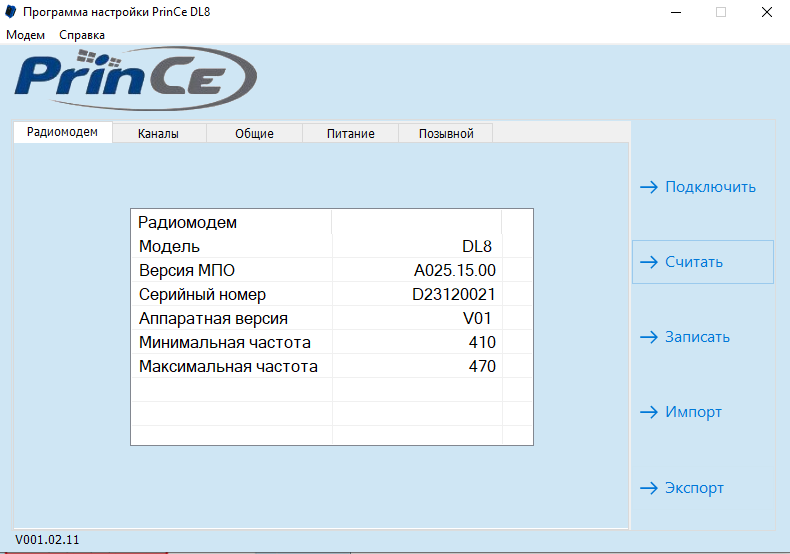Select the Максимальная частота label cell

pos(232,366)
